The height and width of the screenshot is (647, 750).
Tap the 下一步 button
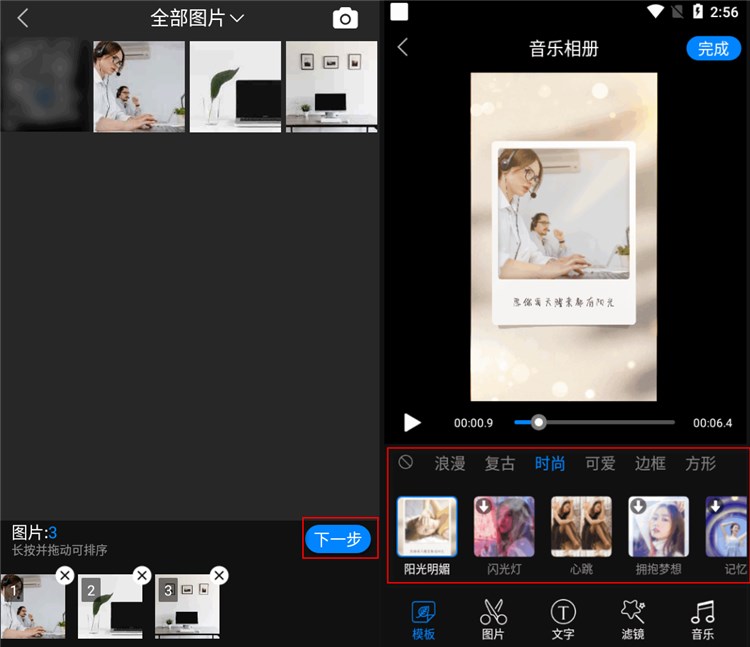point(338,539)
